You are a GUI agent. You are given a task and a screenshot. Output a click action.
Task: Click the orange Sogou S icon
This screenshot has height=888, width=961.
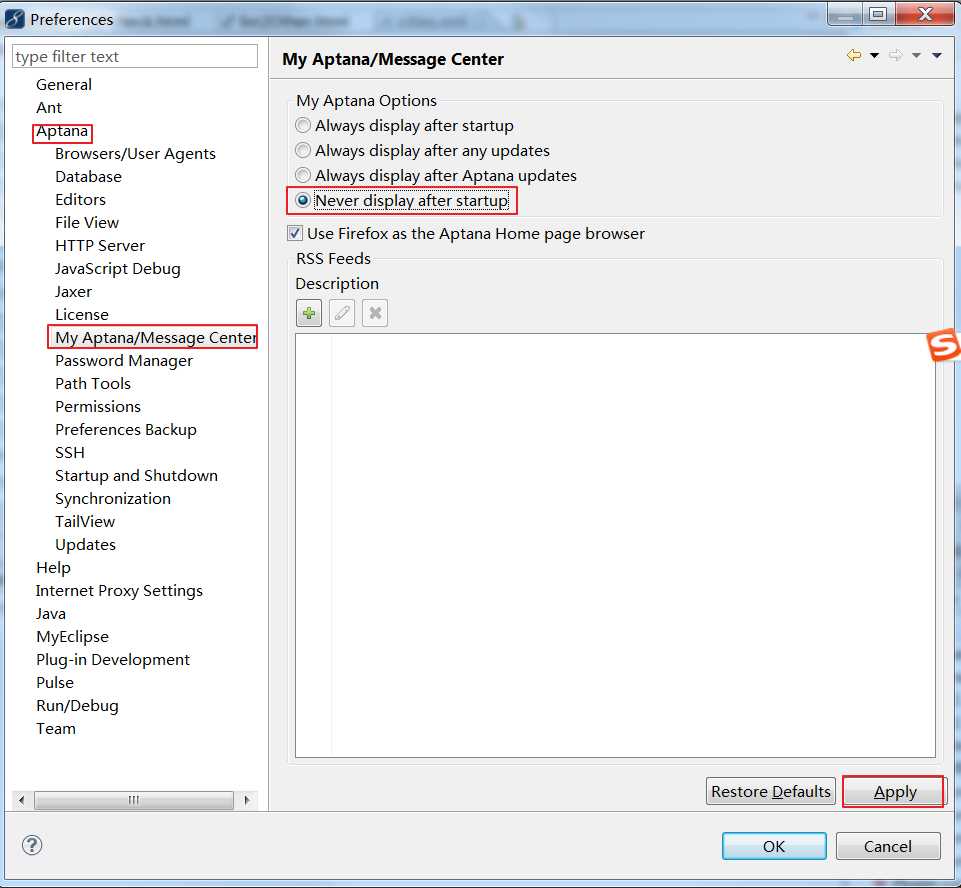pyautogui.click(x=943, y=345)
